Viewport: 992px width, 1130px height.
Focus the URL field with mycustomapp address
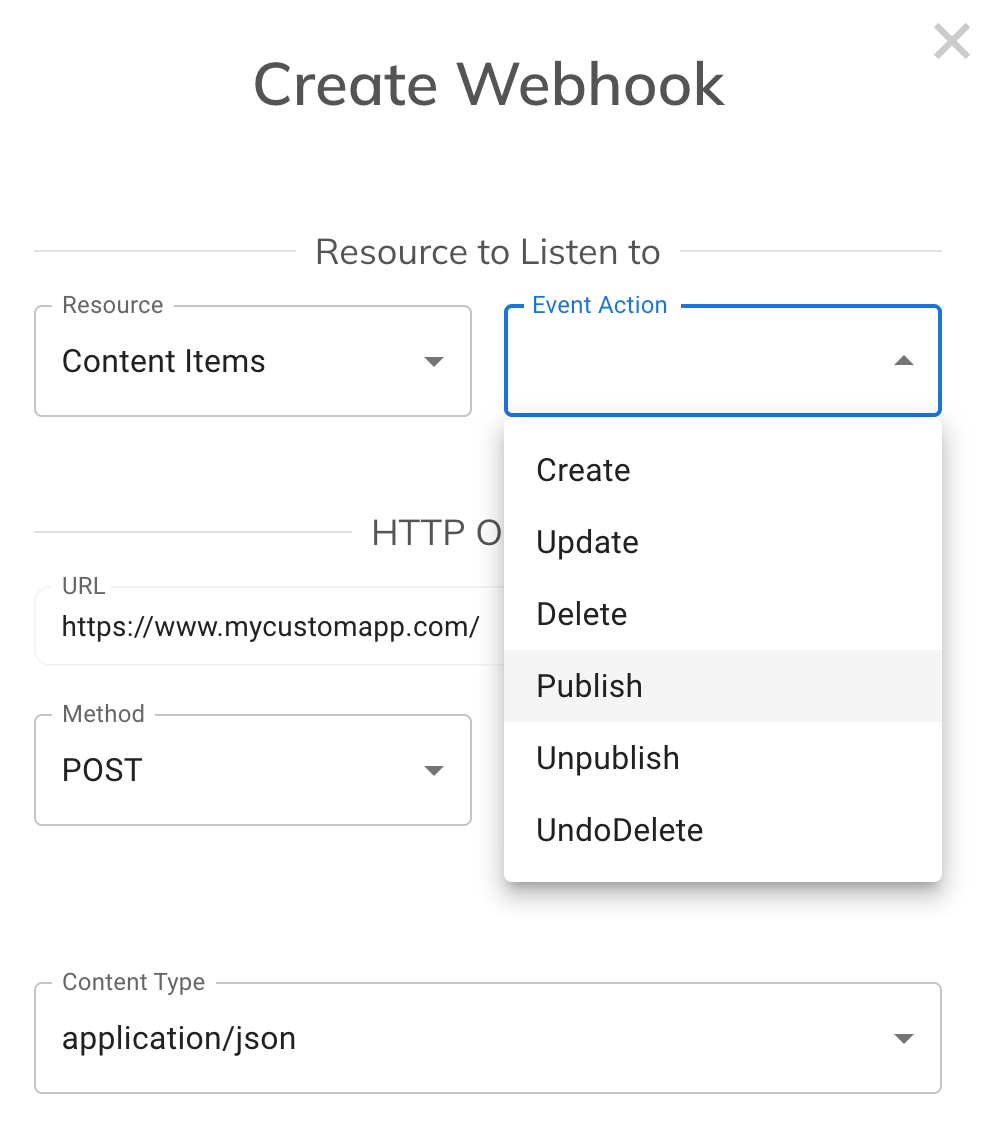(270, 627)
